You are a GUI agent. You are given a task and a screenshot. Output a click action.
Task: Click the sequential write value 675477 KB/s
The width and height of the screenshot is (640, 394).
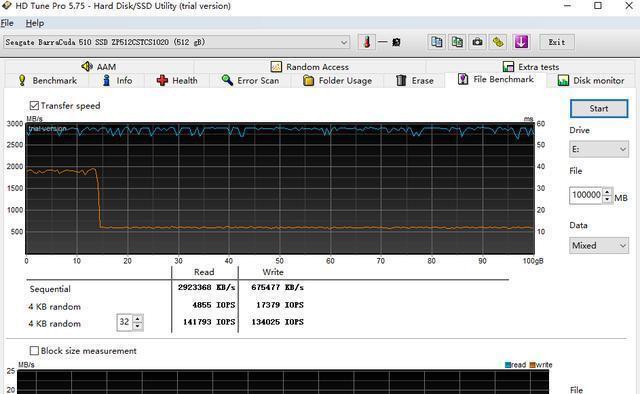click(x=277, y=287)
